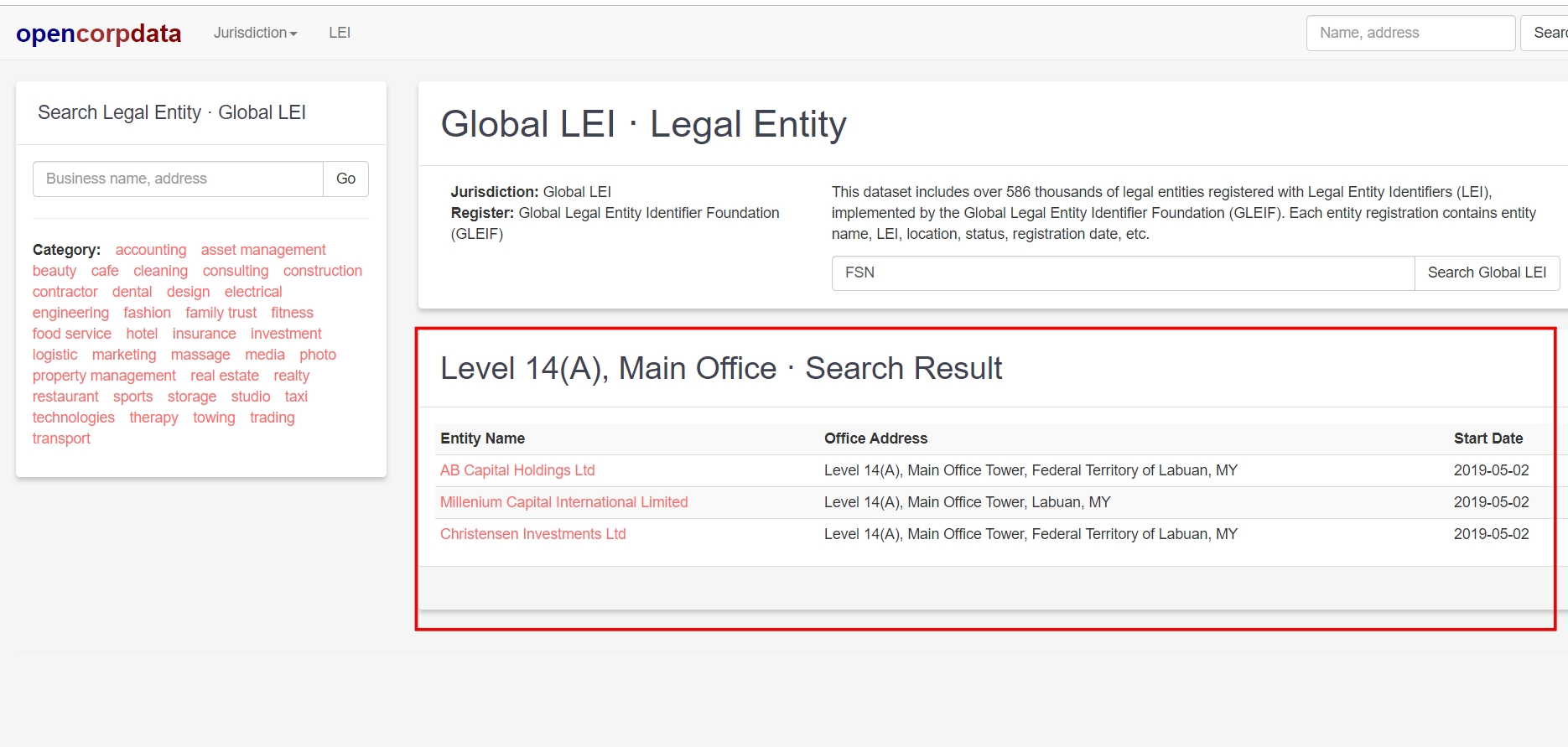Viewport: 1568px width, 747px height.
Task: Filter by the technologies category
Action: [x=73, y=418]
